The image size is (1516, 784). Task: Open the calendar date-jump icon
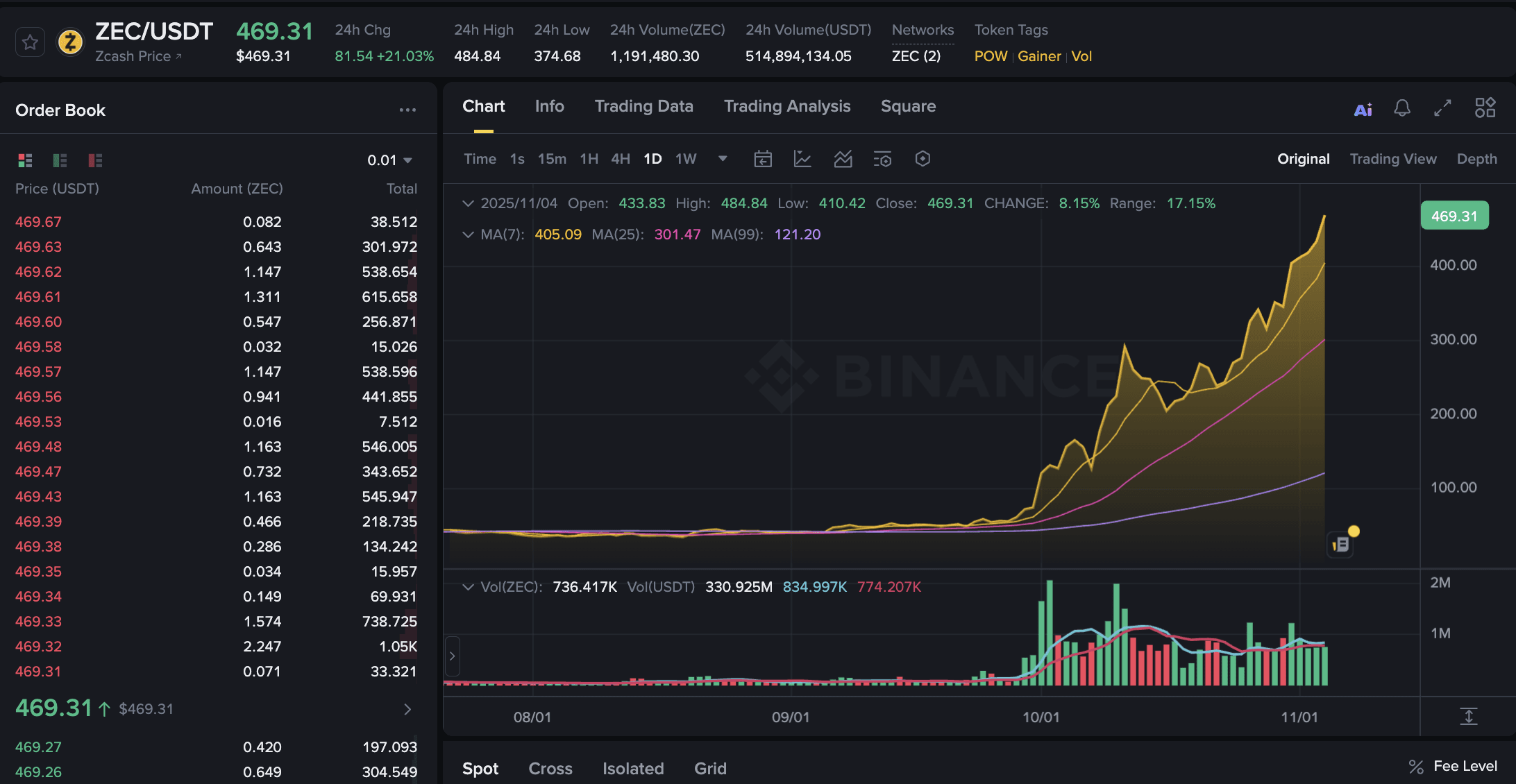(x=763, y=159)
